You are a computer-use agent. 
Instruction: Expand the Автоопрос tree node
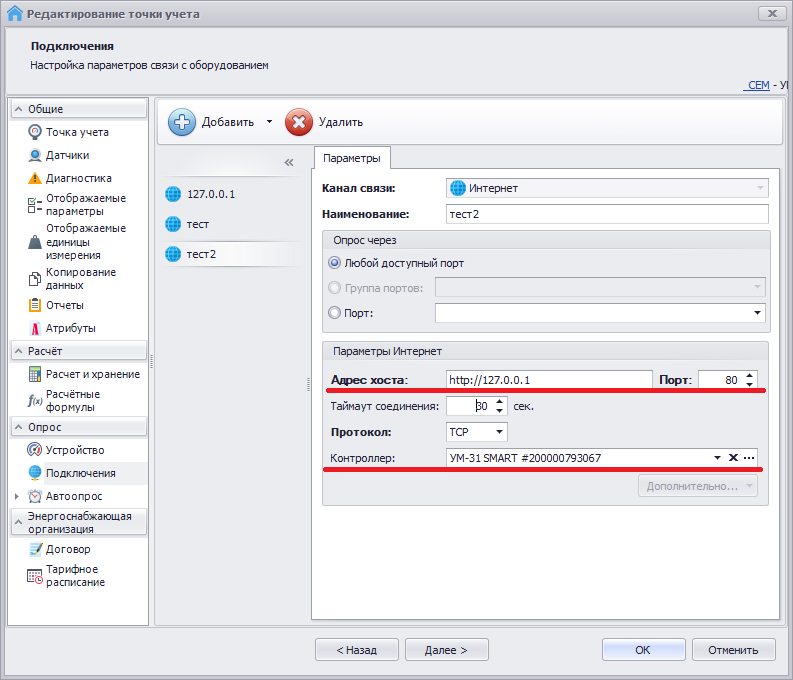[x=16, y=496]
